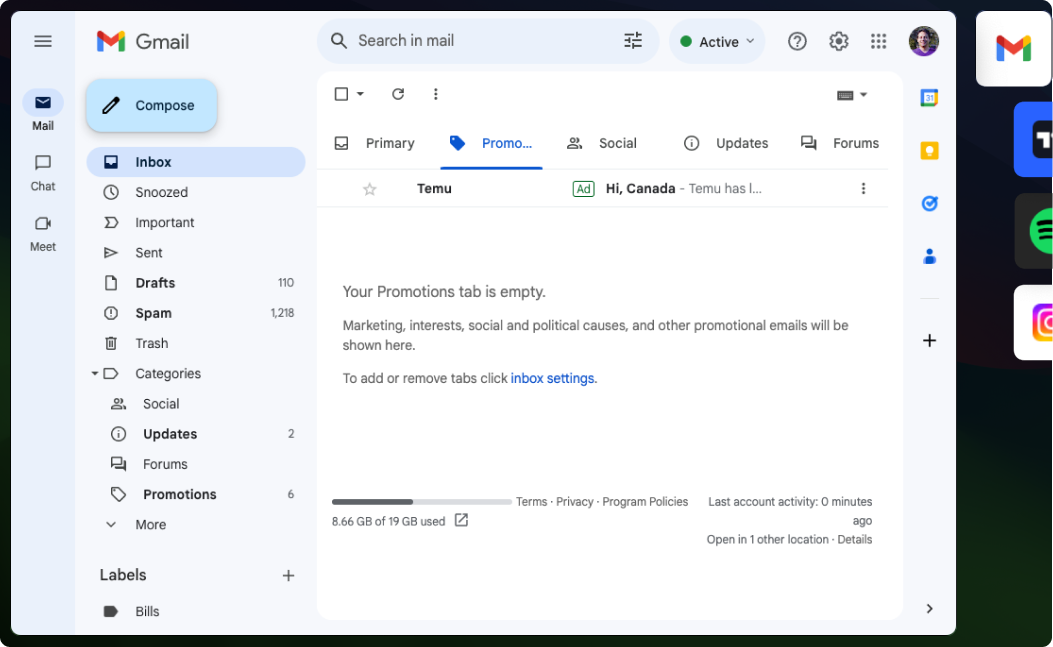Switch to the Social tab

pos(602,143)
